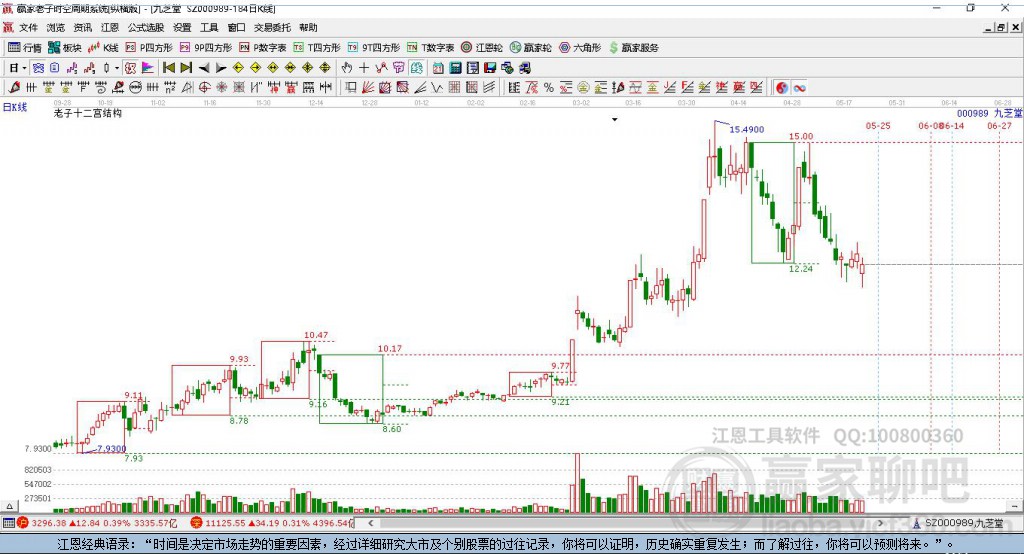Click the yellow vertical-arrows diamond icon
Screen dimensions: 1024x554
tap(325, 67)
